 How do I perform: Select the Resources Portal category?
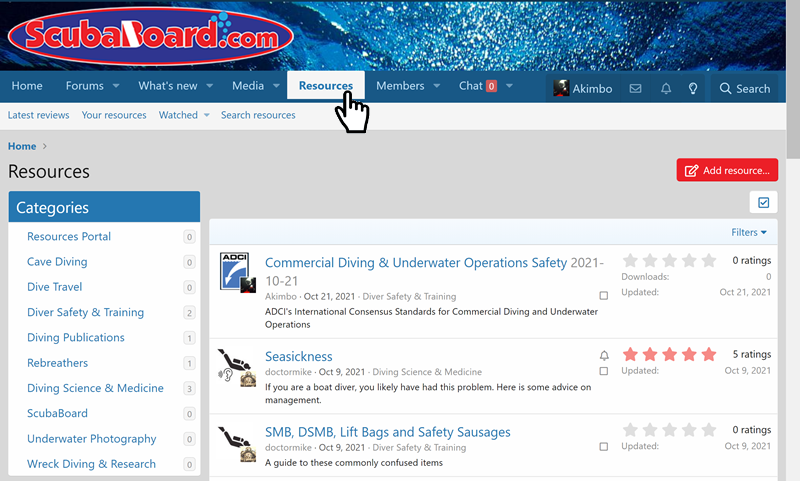coord(69,237)
